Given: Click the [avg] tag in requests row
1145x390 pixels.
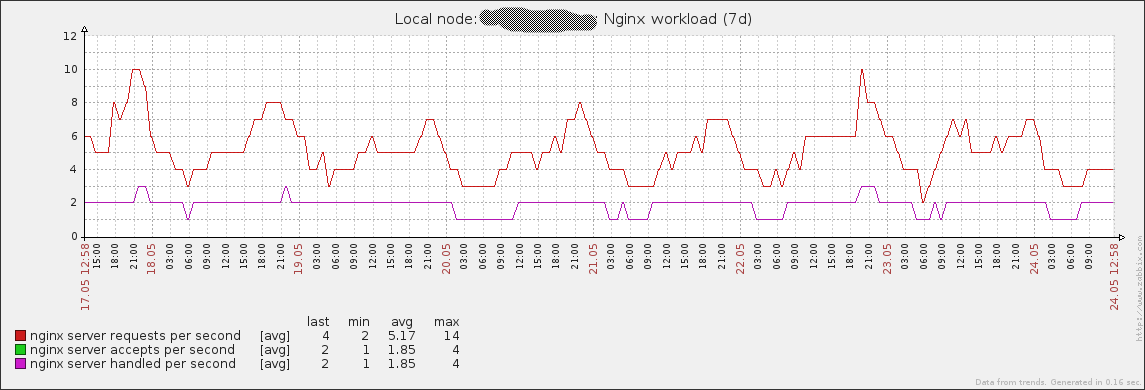Looking at the screenshot, I should [x=275, y=337].
